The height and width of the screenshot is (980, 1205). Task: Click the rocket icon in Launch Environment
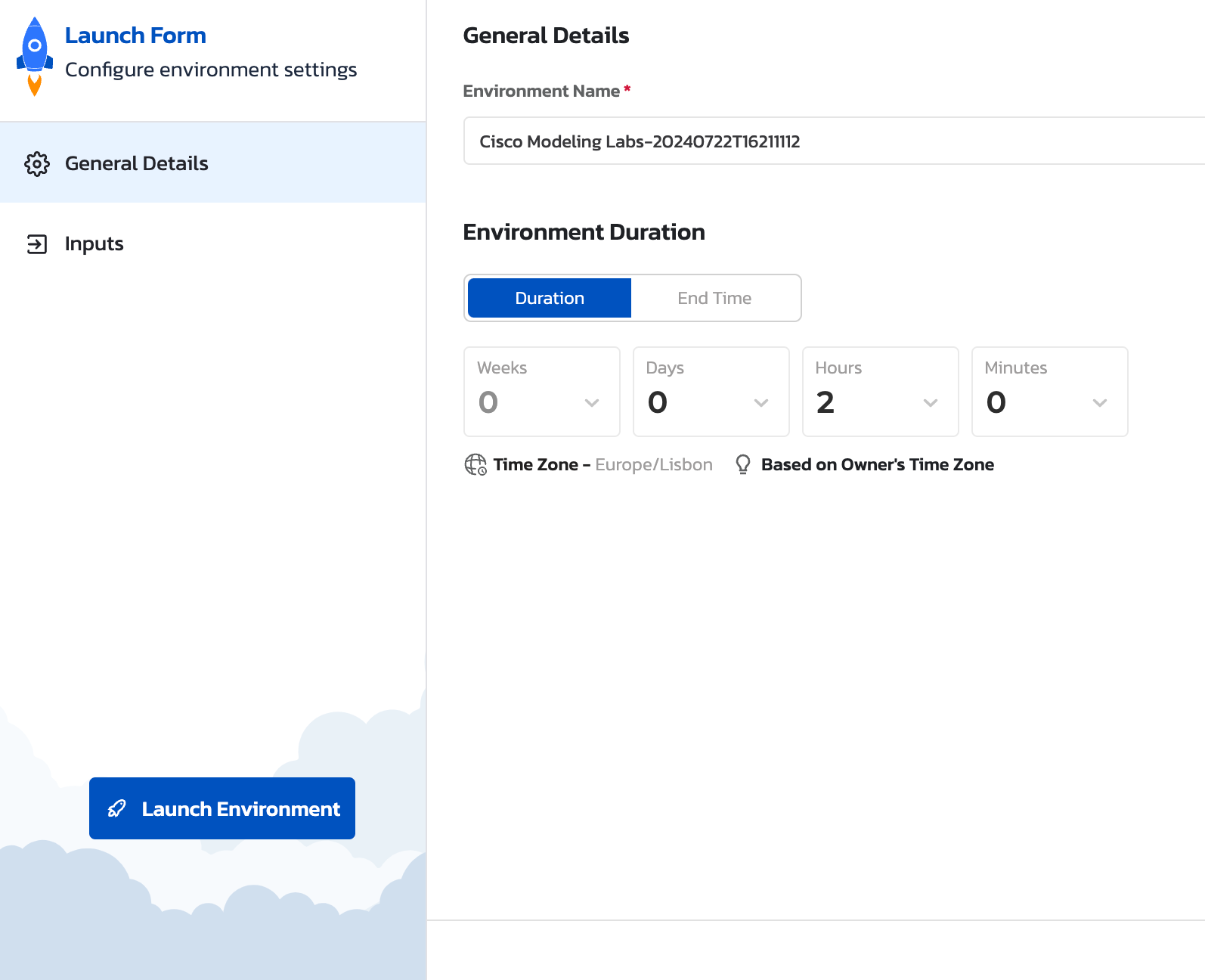click(117, 808)
